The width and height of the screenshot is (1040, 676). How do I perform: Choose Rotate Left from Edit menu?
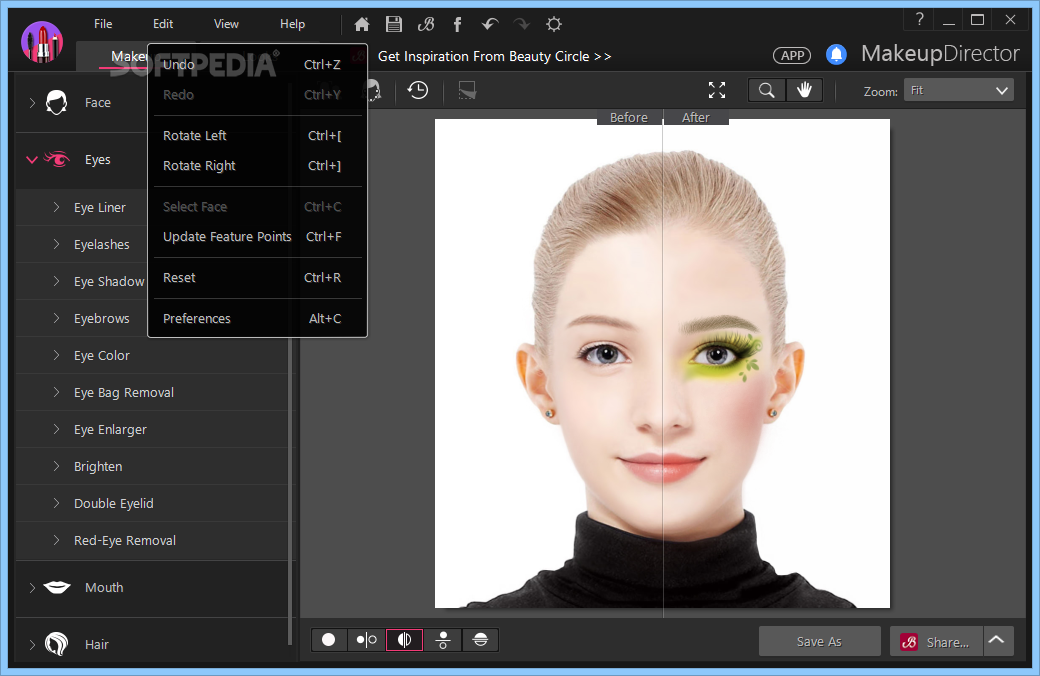pyautogui.click(x=195, y=136)
